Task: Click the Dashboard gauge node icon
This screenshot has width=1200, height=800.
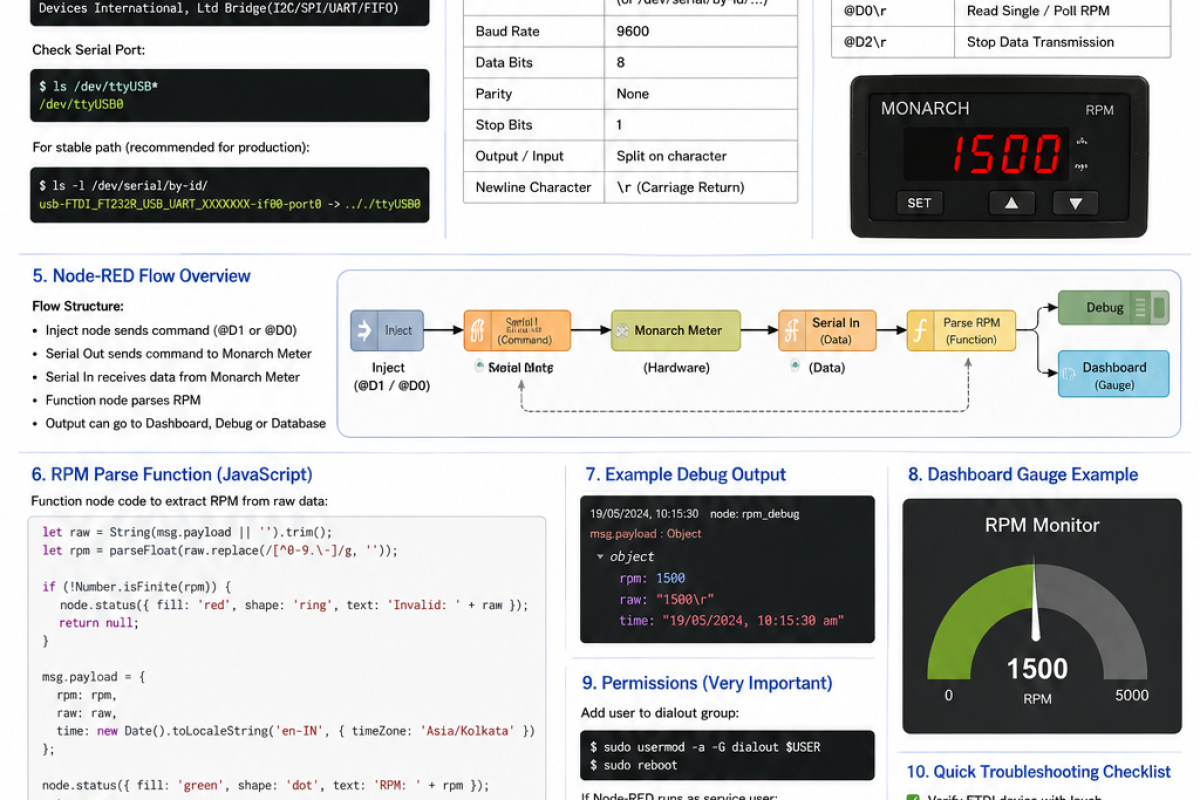Action: tap(1068, 373)
